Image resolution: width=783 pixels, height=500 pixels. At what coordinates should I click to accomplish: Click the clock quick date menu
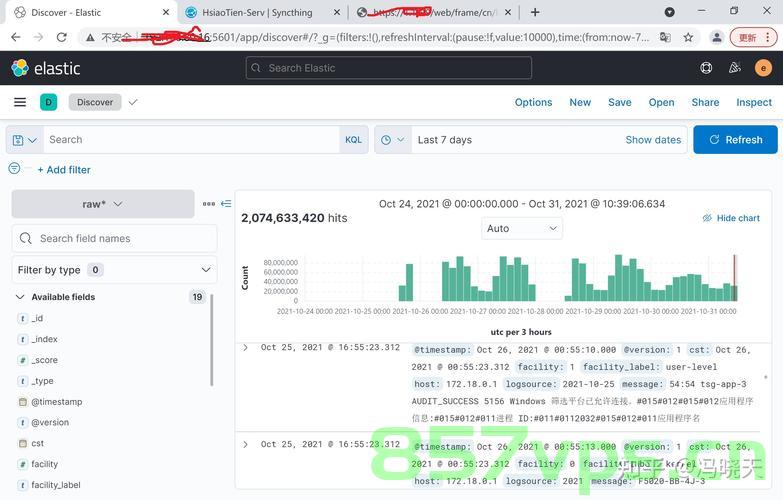coord(392,140)
